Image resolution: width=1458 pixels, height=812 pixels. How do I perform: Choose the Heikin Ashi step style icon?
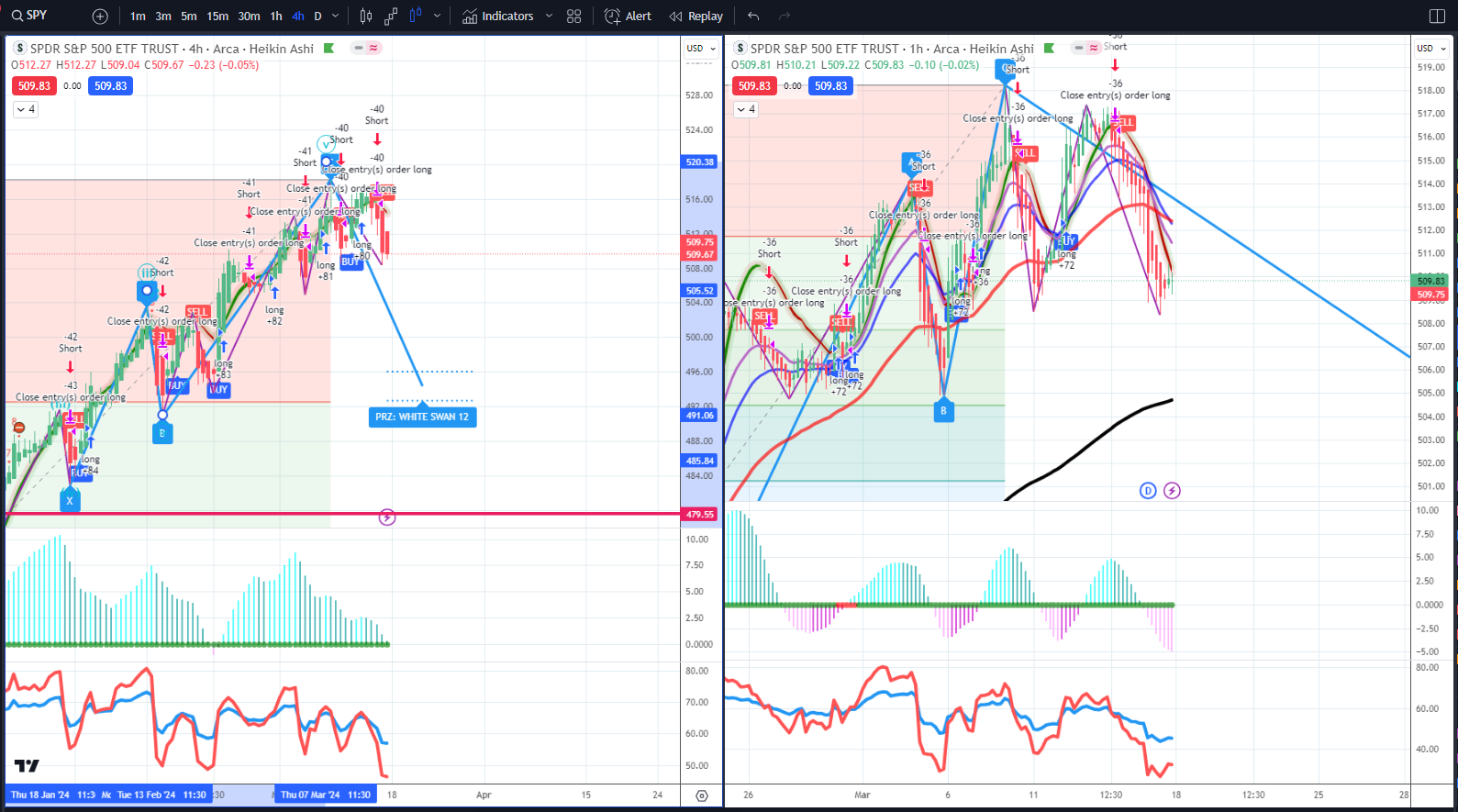tap(391, 17)
